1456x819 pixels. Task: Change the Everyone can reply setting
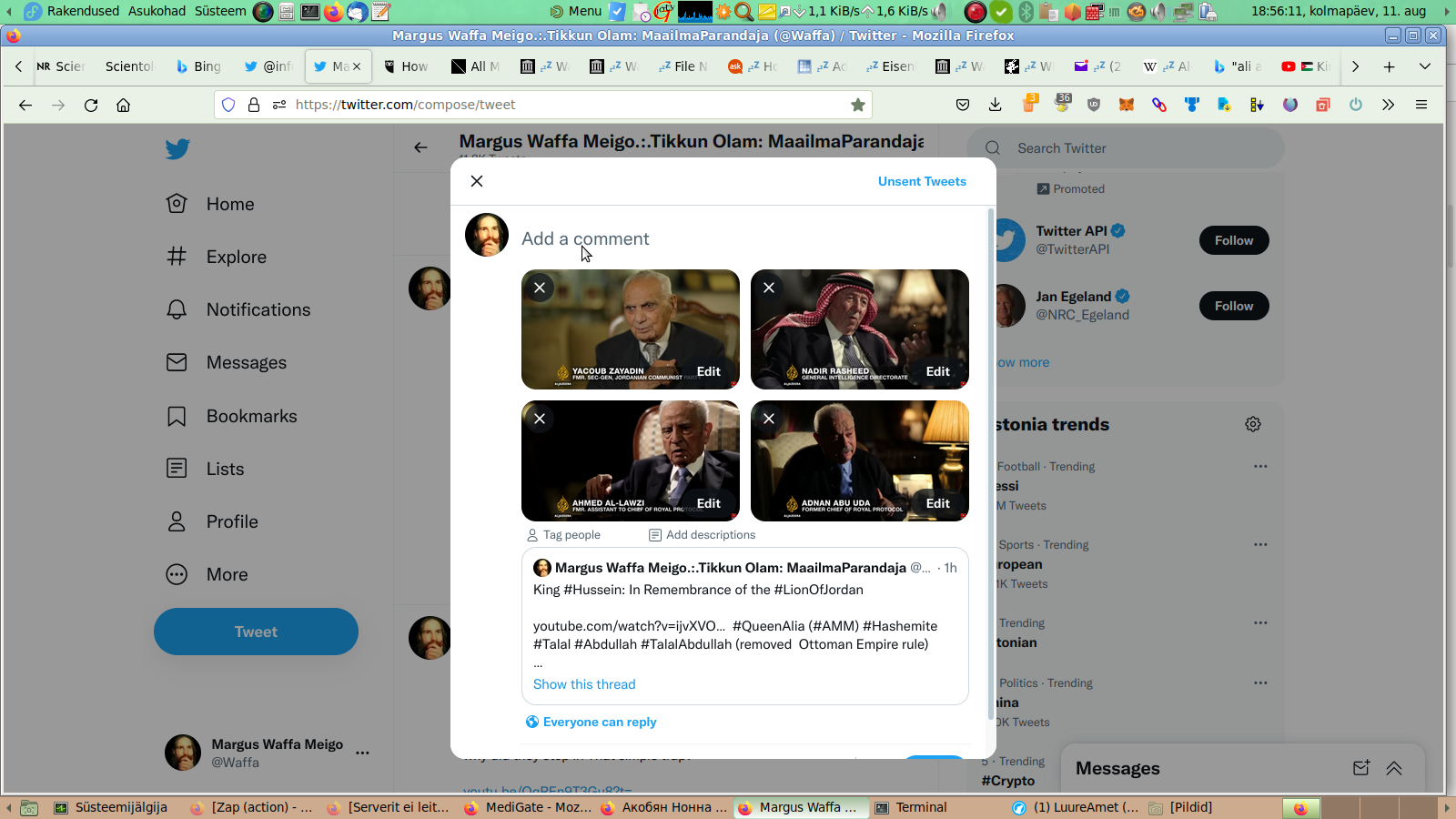591,722
